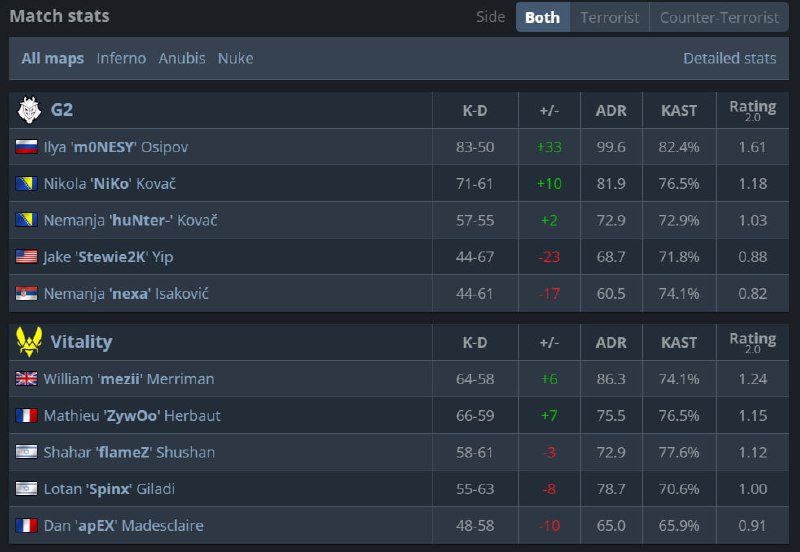Click the Vitality team logo icon
Viewport: 800px width, 552px height.
[x=28, y=342]
